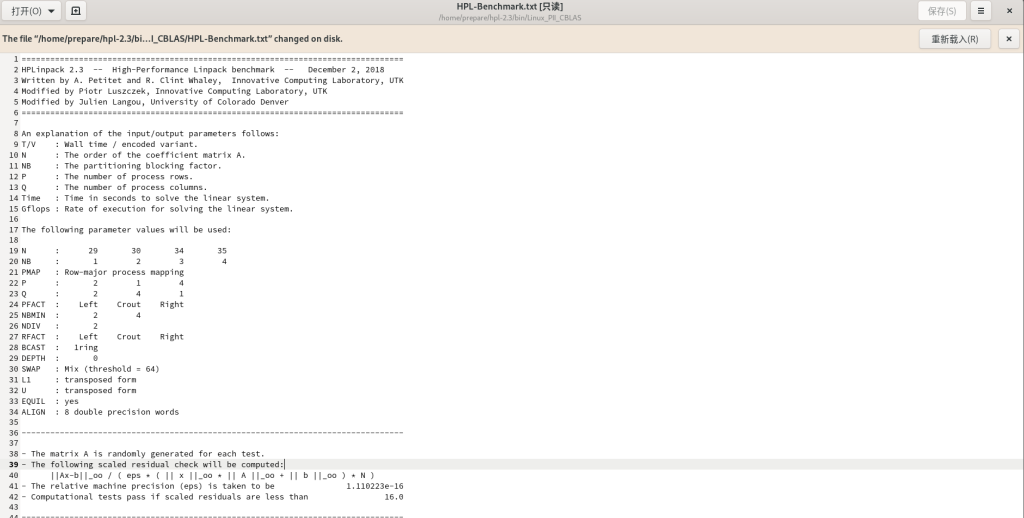Open the 打开(O) file dropdown
This screenshot has width=1024, height=518.
(x=32, y=11)
